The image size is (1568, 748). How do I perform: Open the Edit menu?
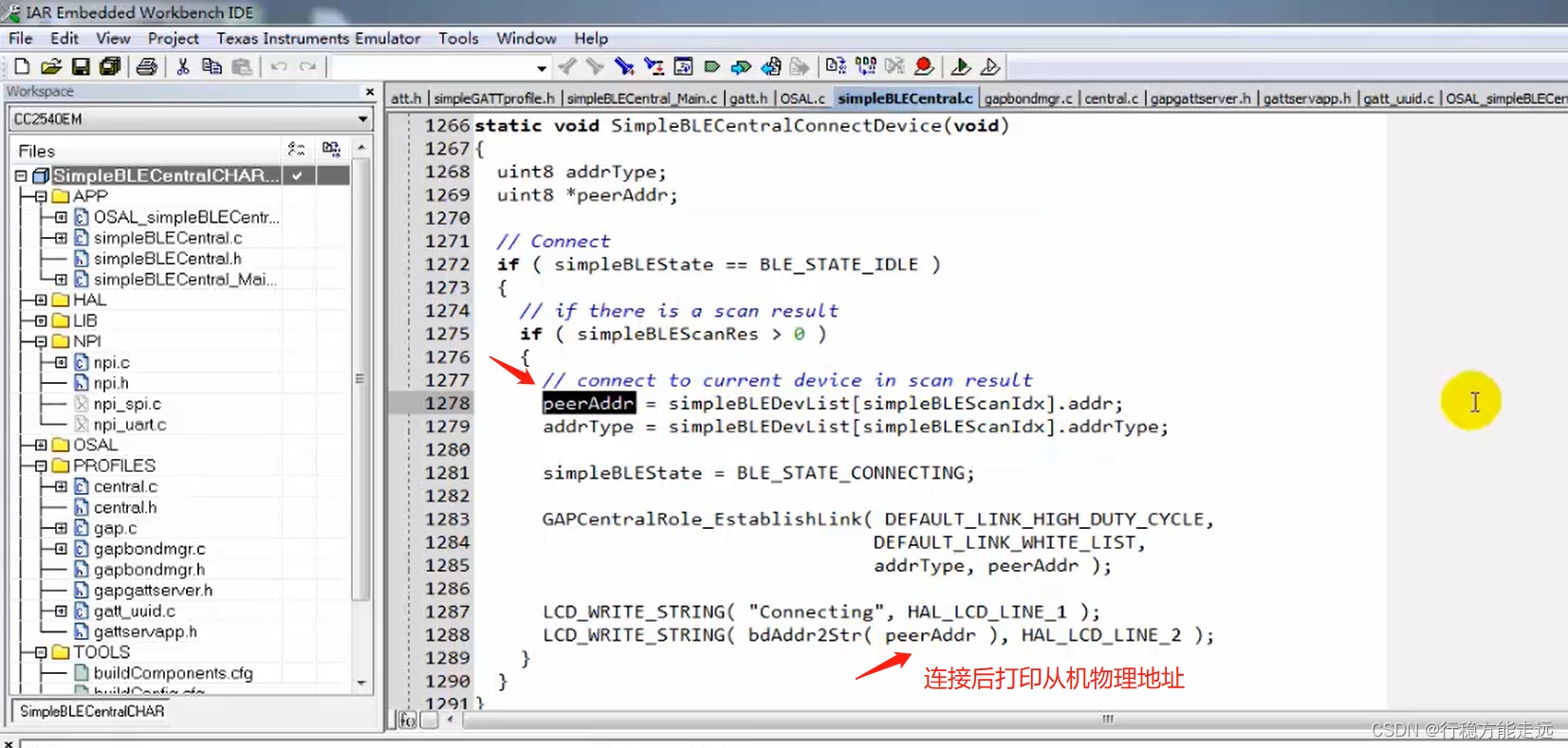pyautogui.click(x=65, y=38)
